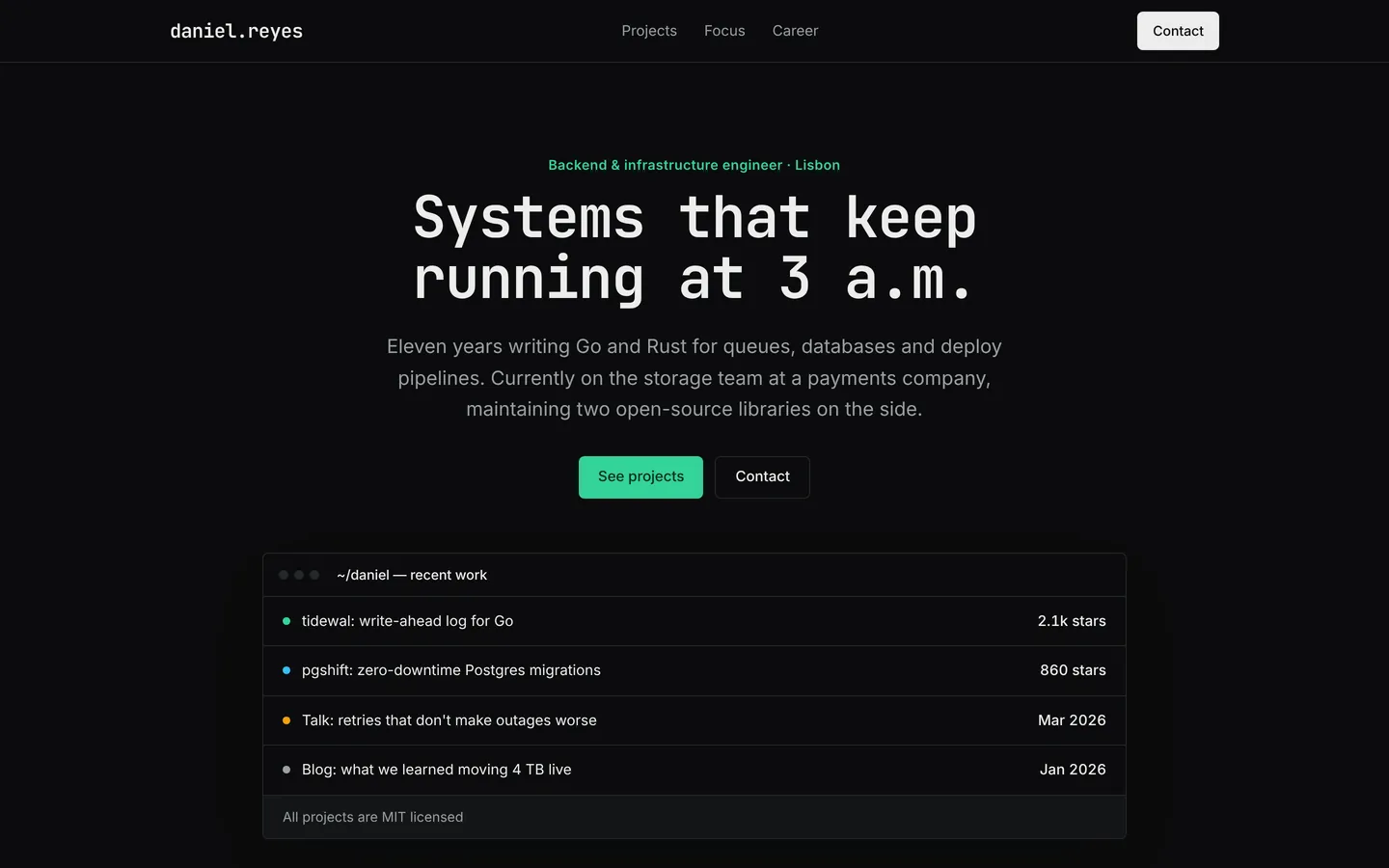Click the ~/daniel — recent work title
Screen dimensions: 1389x868
[x=412, y=575]
